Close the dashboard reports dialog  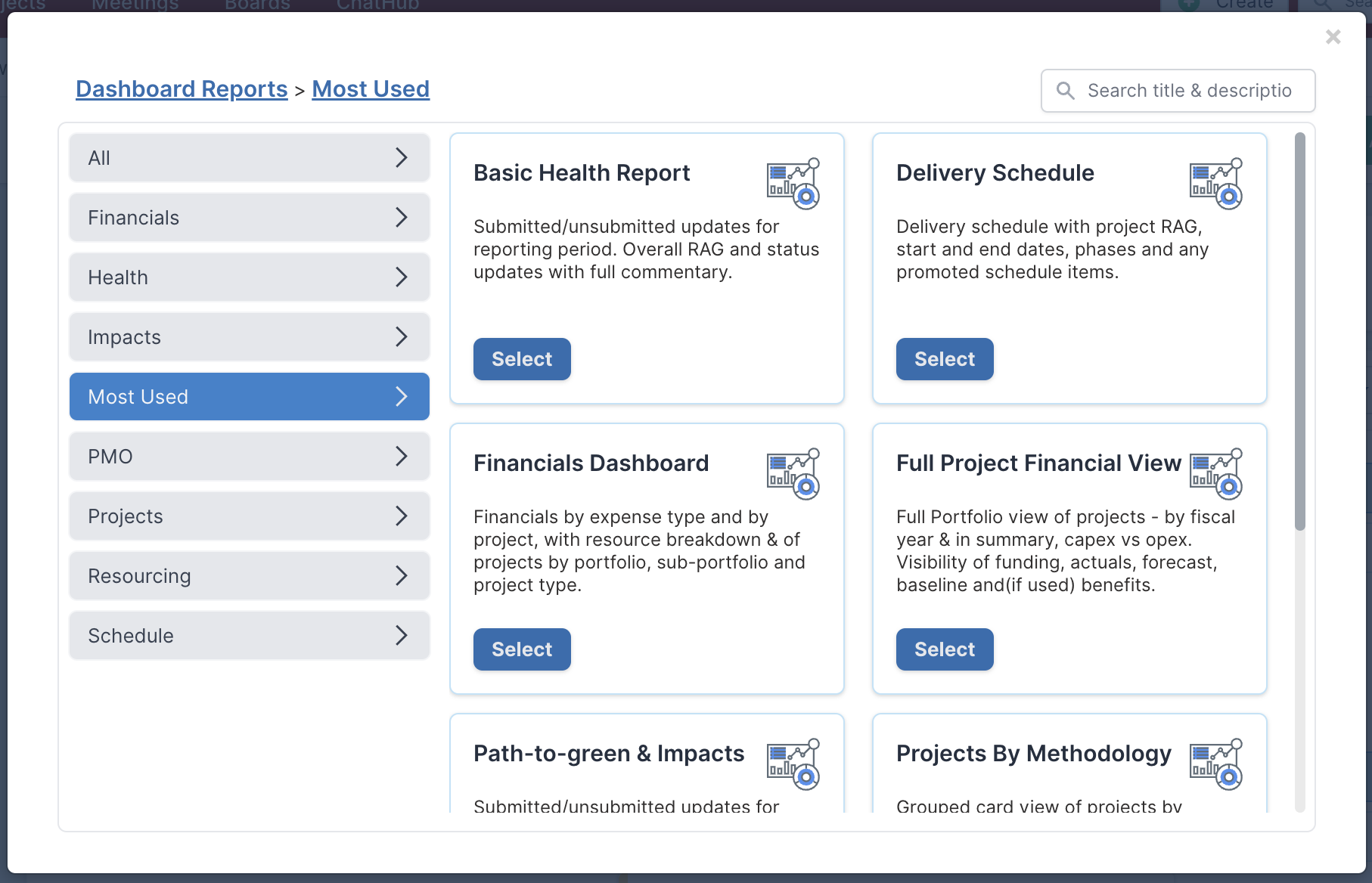click(1333, 36)
